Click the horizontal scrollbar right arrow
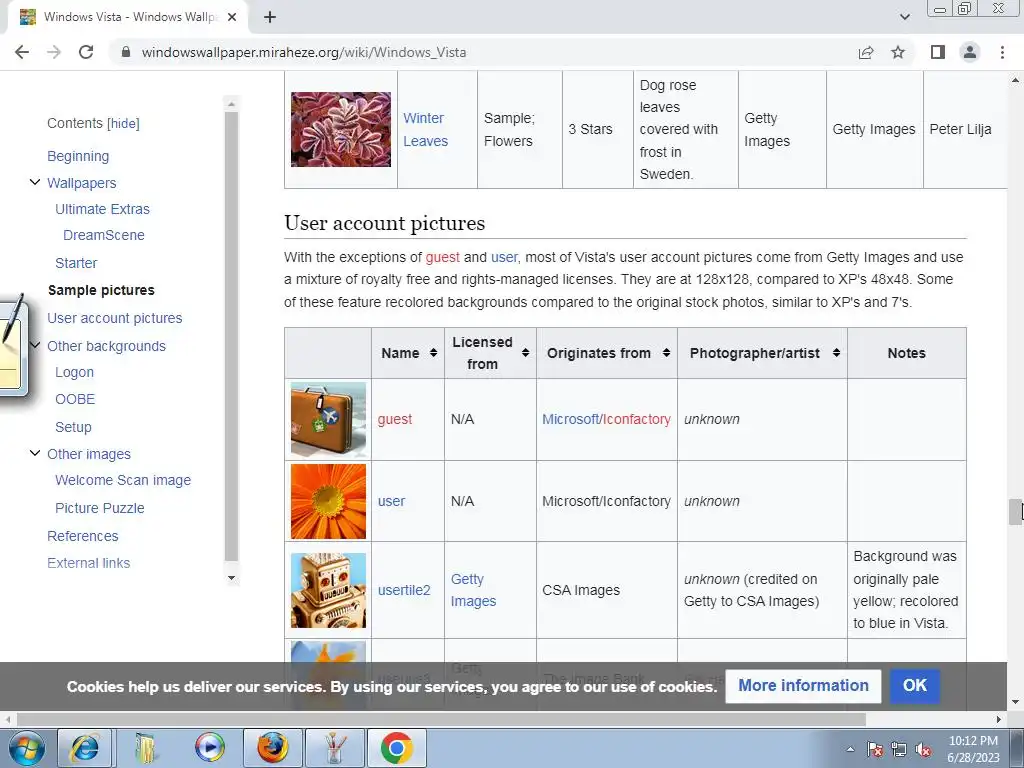Image resolution: width=1024 pixels, height=768 pixels. pos(999,719)
